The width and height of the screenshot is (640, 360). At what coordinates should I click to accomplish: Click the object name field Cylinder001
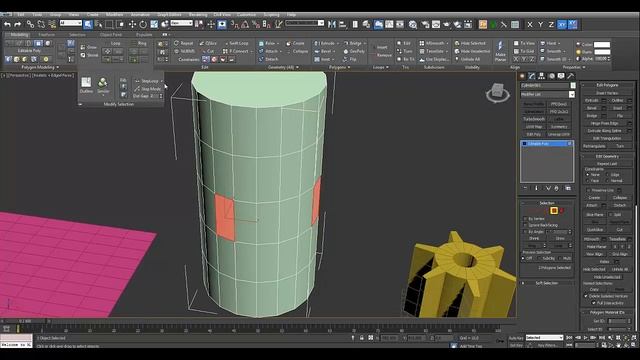pos(545,85)
